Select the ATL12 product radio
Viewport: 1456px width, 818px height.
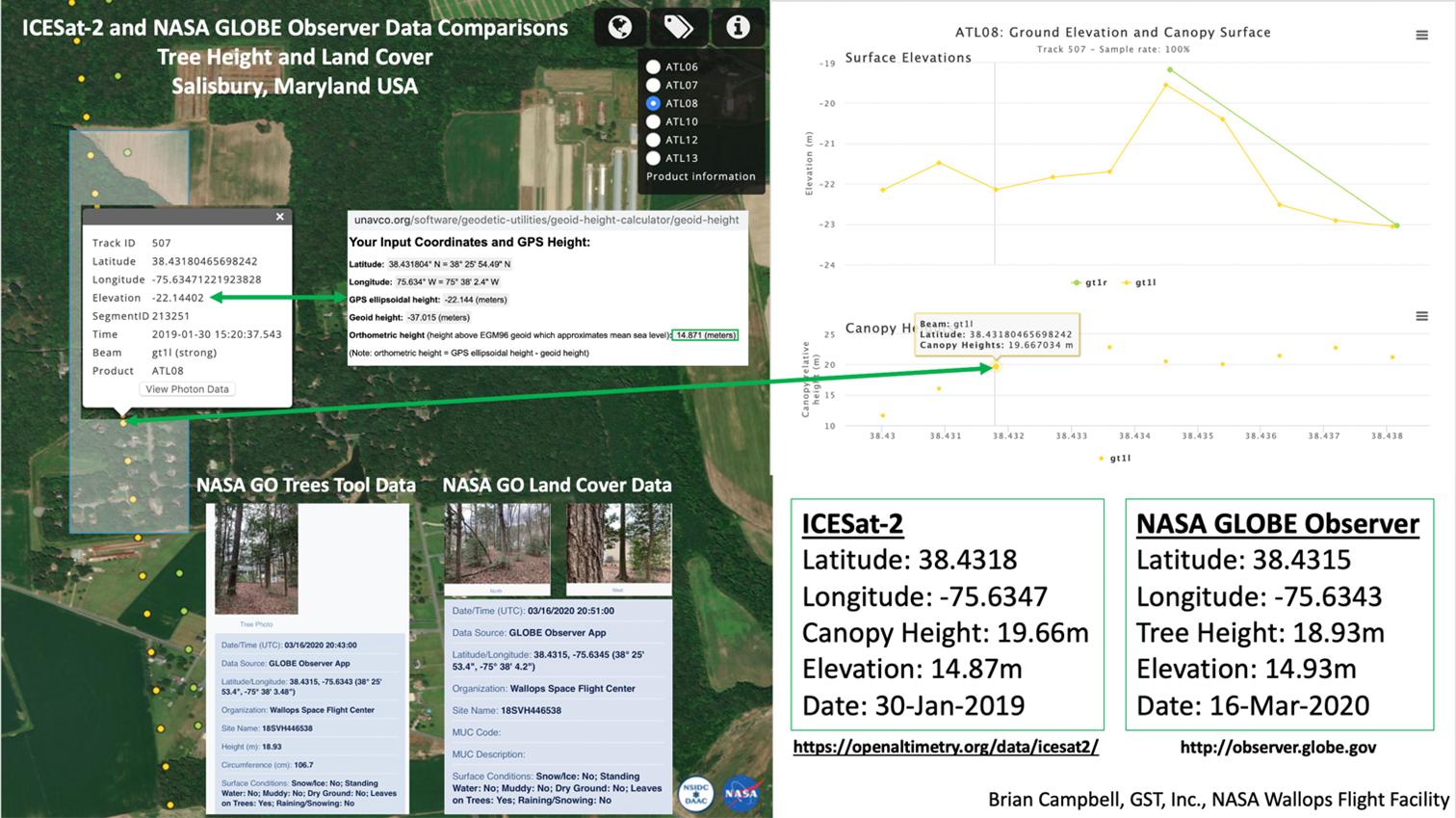[x=653, y=140]
